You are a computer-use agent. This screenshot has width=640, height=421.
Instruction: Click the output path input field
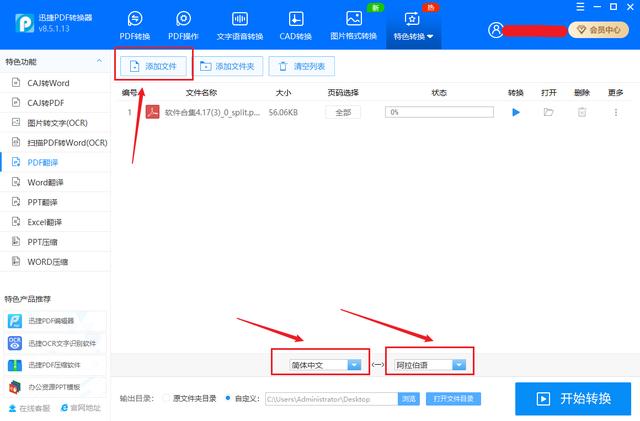[x=332, y=398]
